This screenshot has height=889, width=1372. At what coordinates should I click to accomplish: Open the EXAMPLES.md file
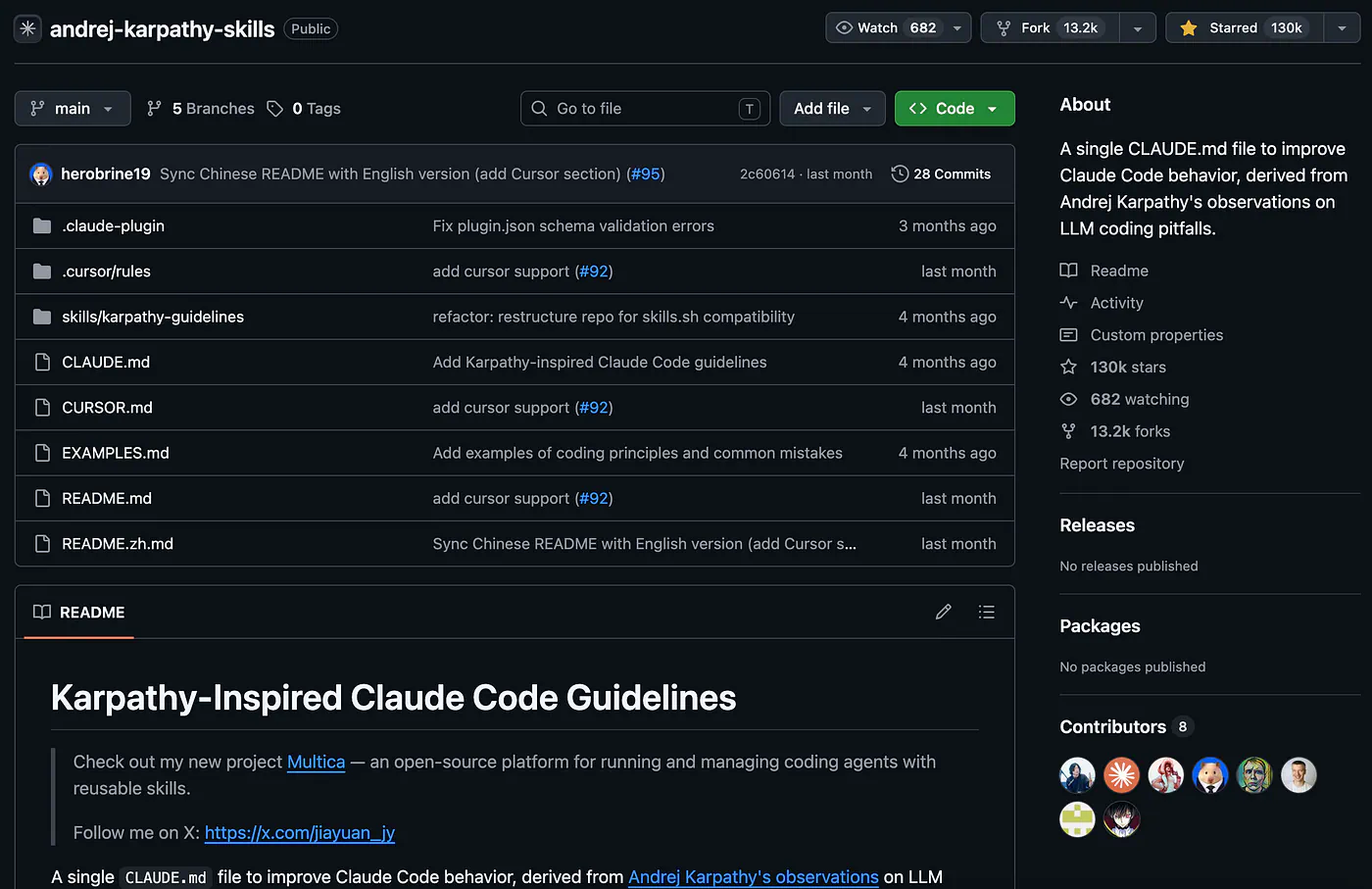(x=116, y=453)
